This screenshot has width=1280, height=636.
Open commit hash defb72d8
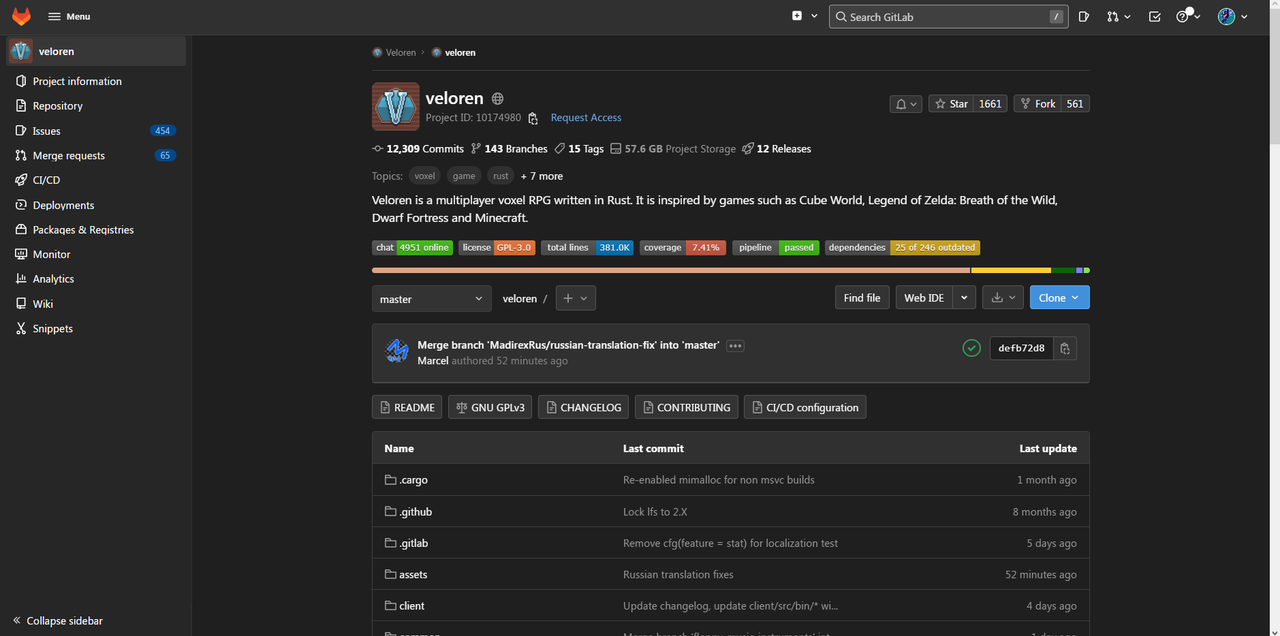[x=1021, y=348]
